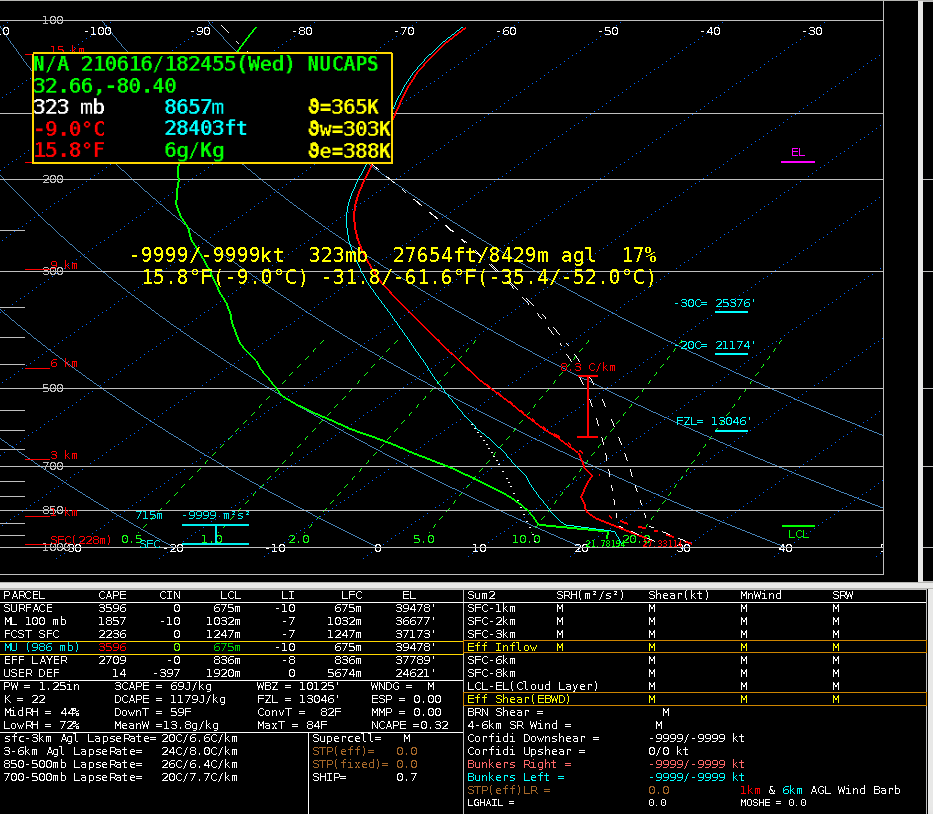Click the 32.66,-80.40 coordinates text

pos(105,86)
